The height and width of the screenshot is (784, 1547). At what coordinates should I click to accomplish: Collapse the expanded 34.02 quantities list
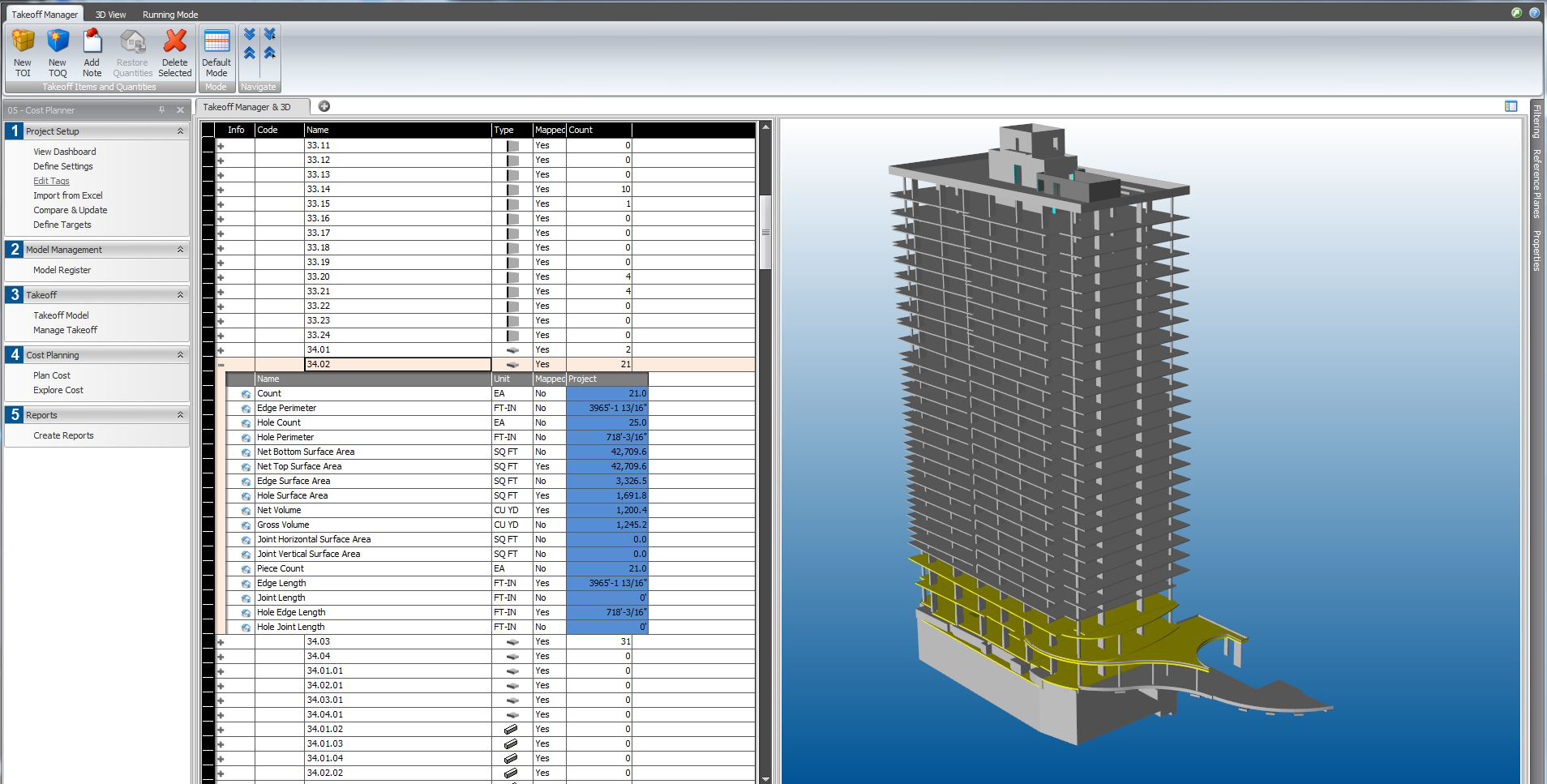click(221, 364)
